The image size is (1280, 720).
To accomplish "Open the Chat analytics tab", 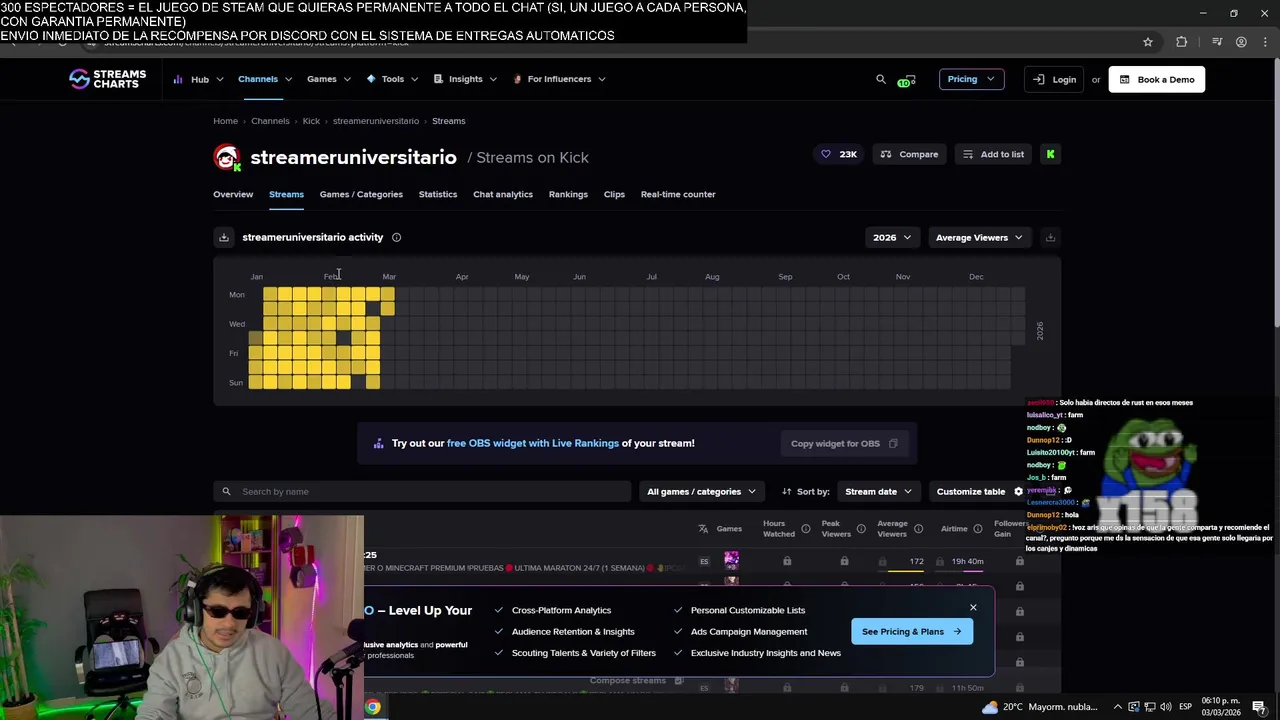I will (503, 194).
